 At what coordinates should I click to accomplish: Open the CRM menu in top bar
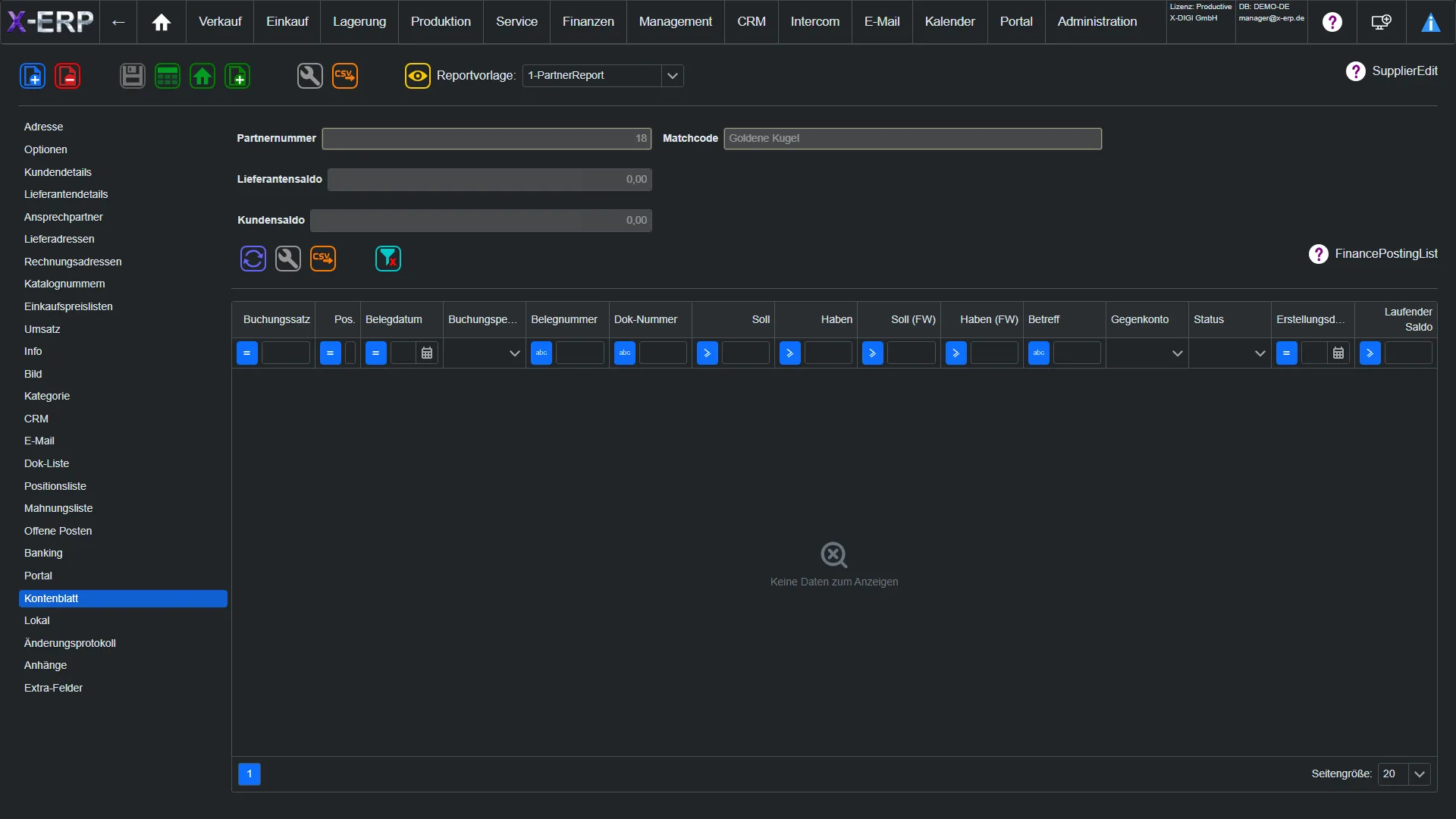point(752,22)
